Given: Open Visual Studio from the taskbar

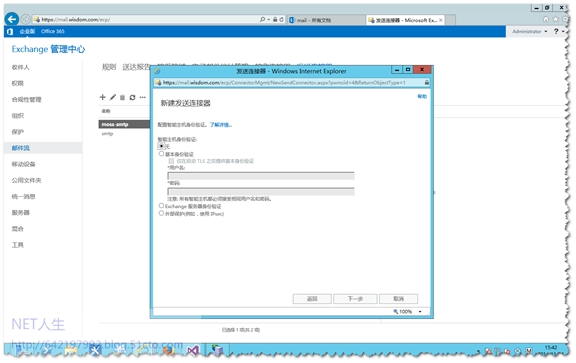Looking at the screenshot, I should (x=193, y=351).
